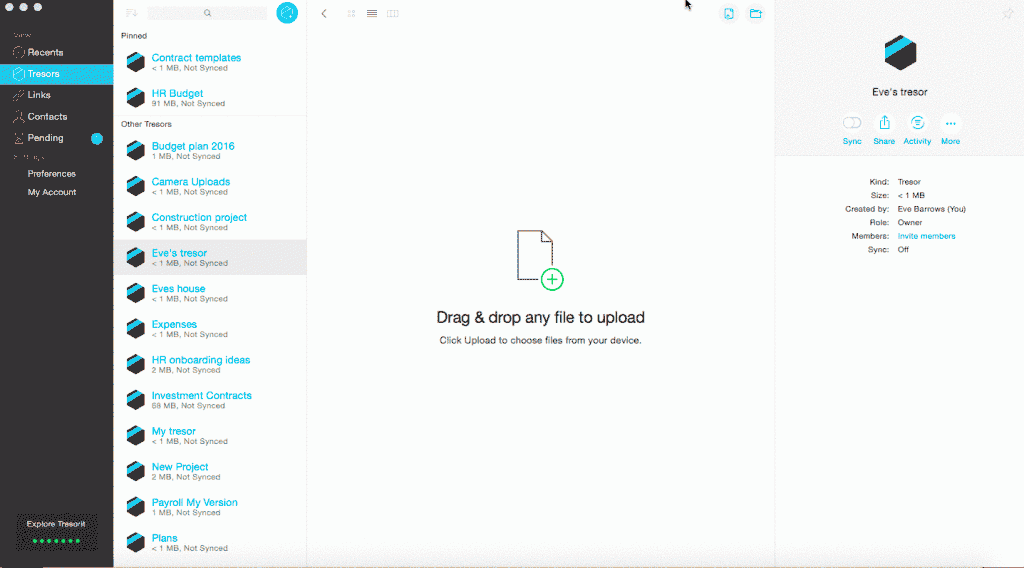1024x568 pixels.
Task: Click the file upload drop icon
Action: tap(540, 260)
